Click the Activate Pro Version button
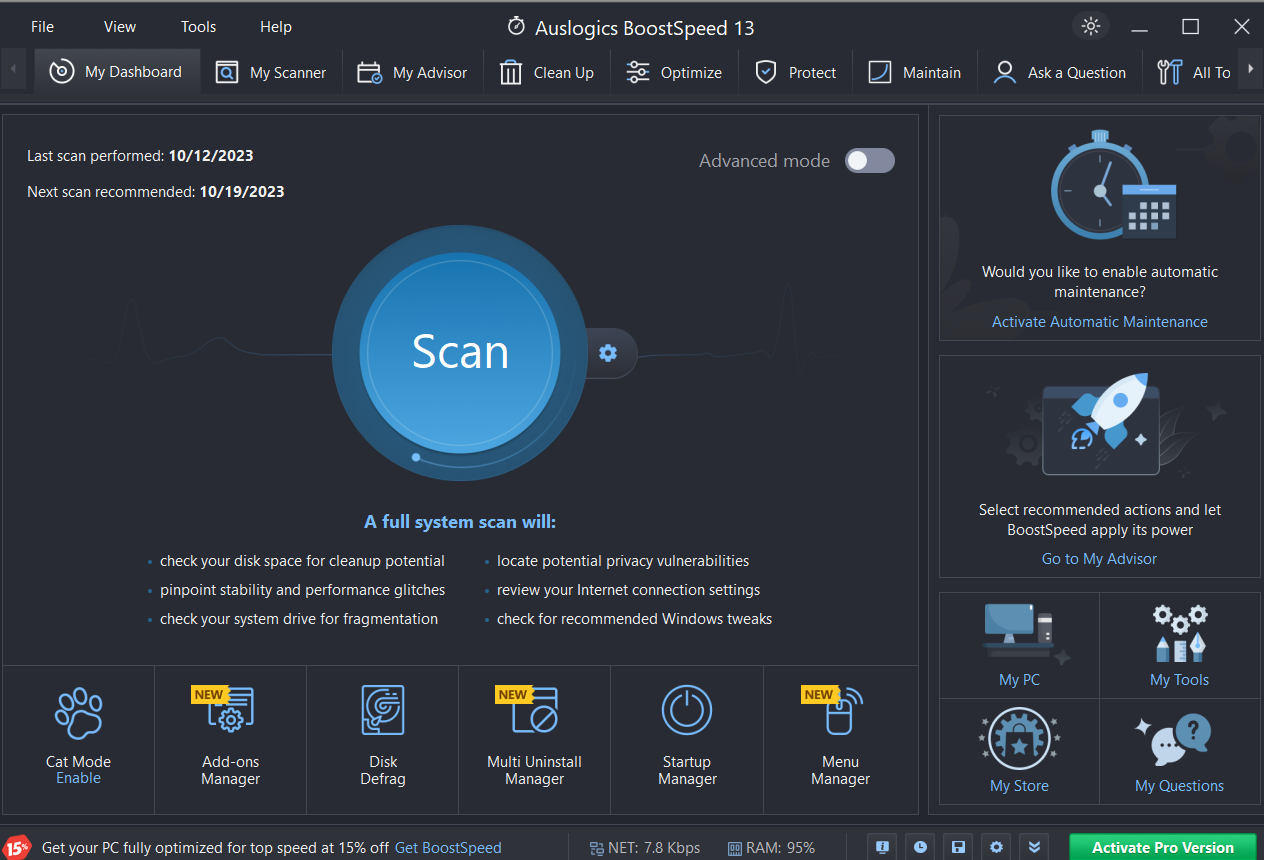1264x860 pixels. point(1162,847)
